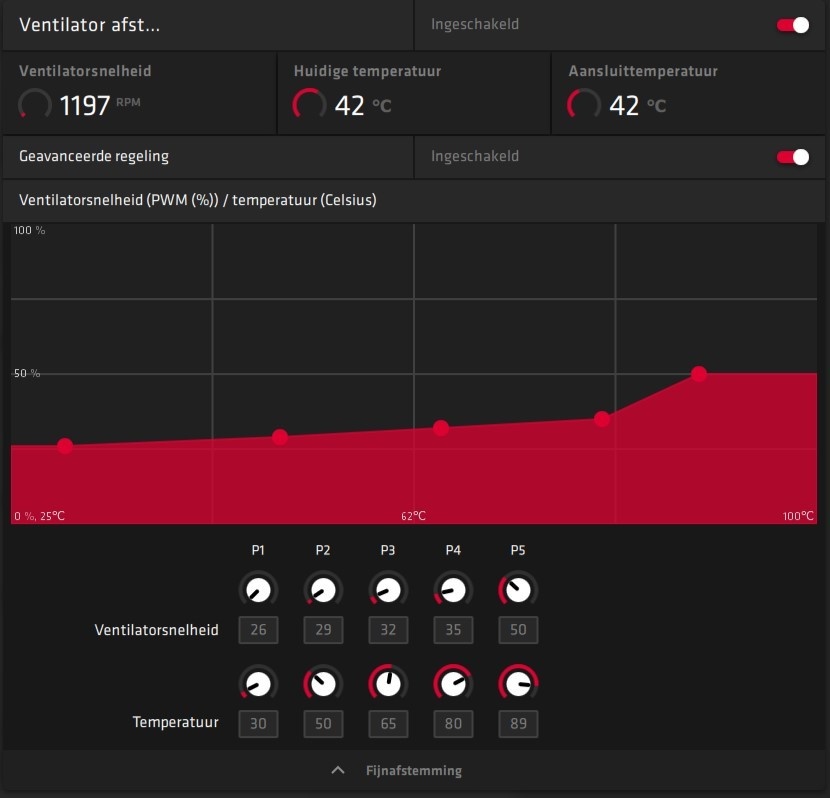Select fan speed field showing 26
Viewport: 830px width, 798px height.
point(258,630)
